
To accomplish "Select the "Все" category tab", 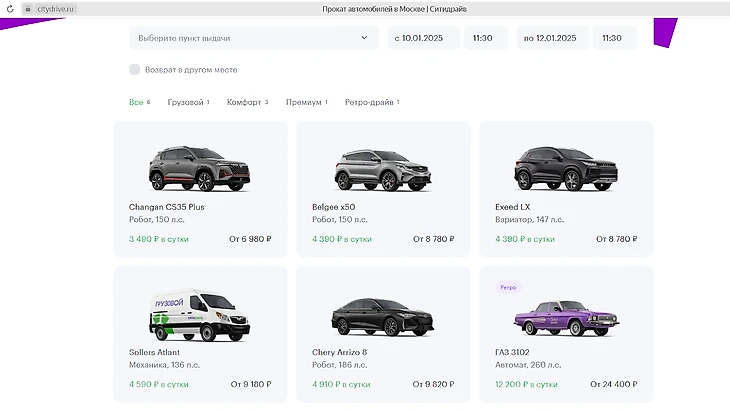I will (x=137, y=102).
